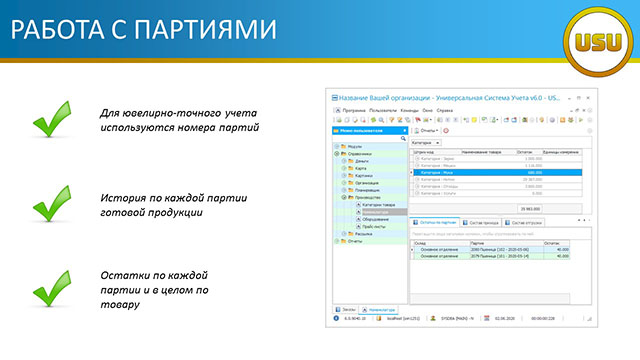Switch to the Остатки по партиям tab
The image size is (640, 360).
[x=435, y=222]
